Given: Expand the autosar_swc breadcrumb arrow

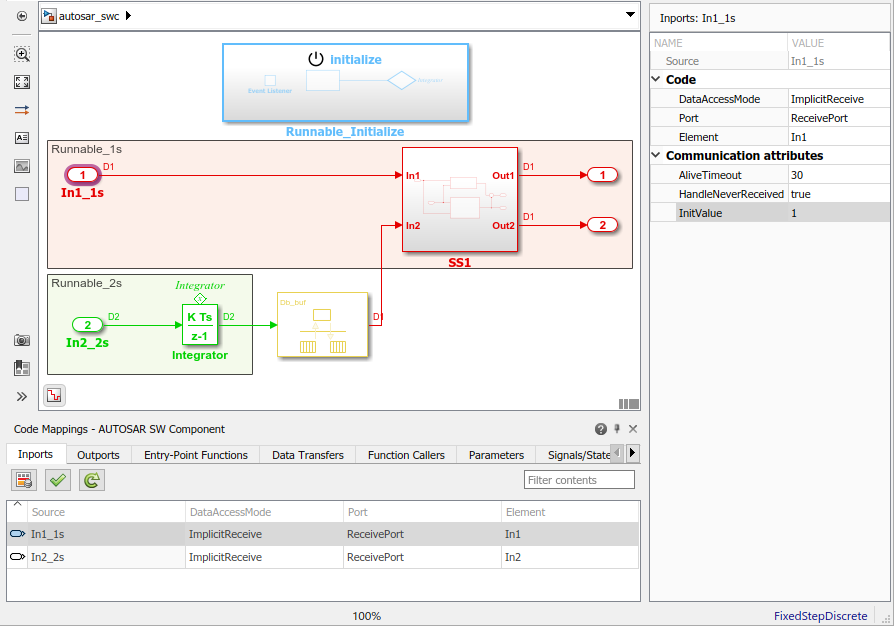Looking at the screenshot, I should tap(128, 16).
